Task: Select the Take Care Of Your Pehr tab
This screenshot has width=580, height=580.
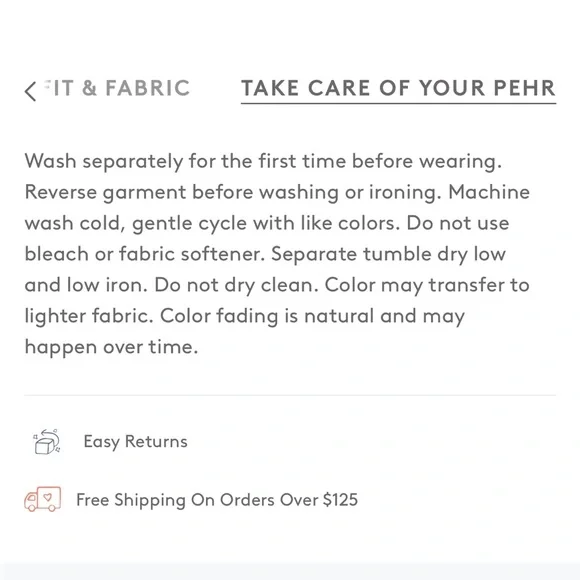Action: coord(398,88)
